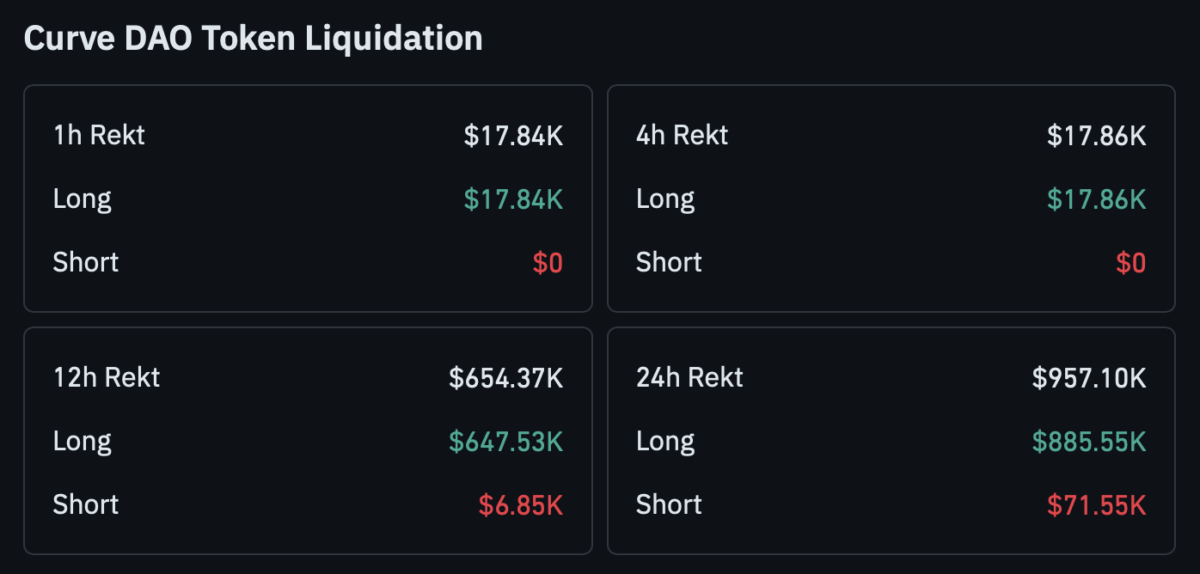Viewport: 1200px width, 574px height.
Task: Click the 24h Short value $71.55K
Action: click(1096, 505)
